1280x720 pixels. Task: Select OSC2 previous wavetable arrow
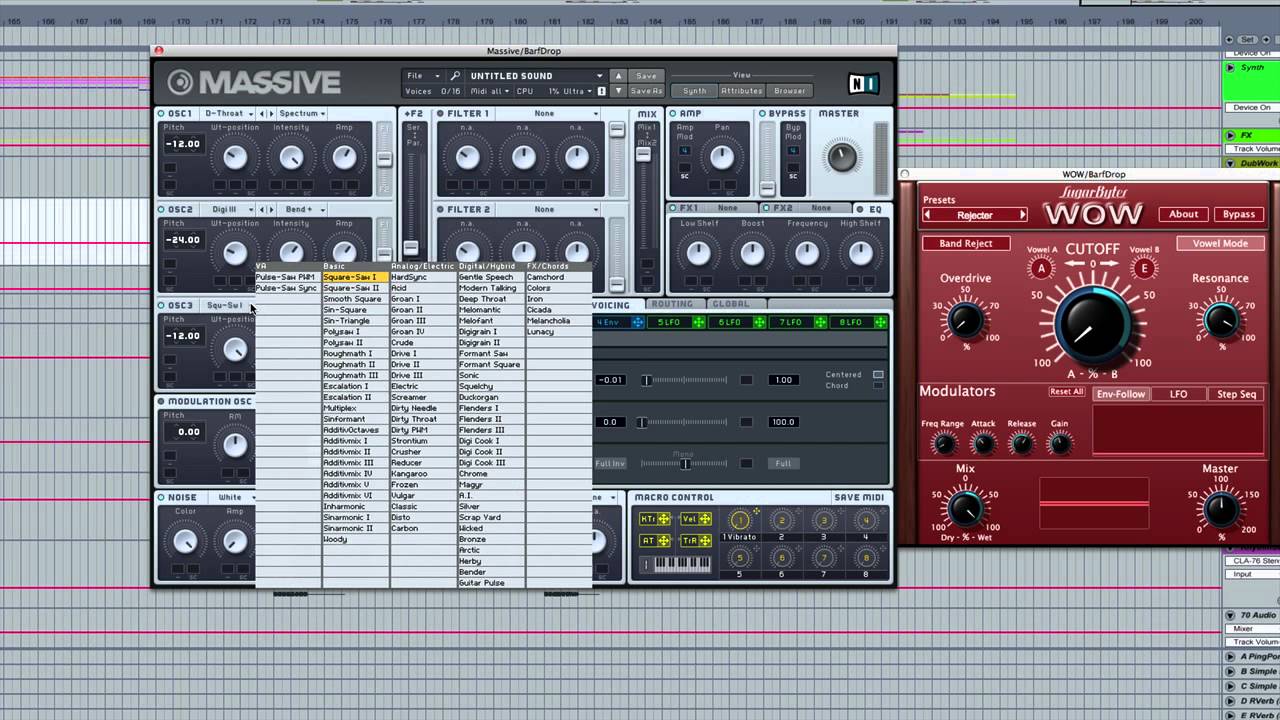coord(262,210)
